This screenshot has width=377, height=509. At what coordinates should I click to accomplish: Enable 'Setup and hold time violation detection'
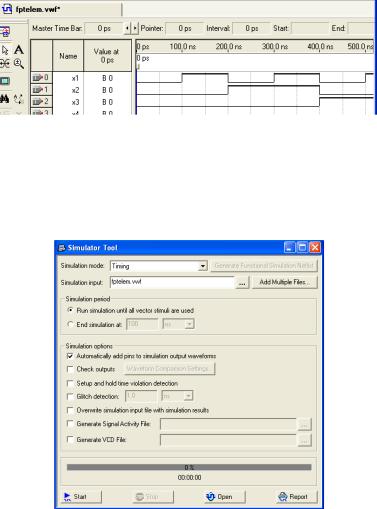[x=70, y=383]
